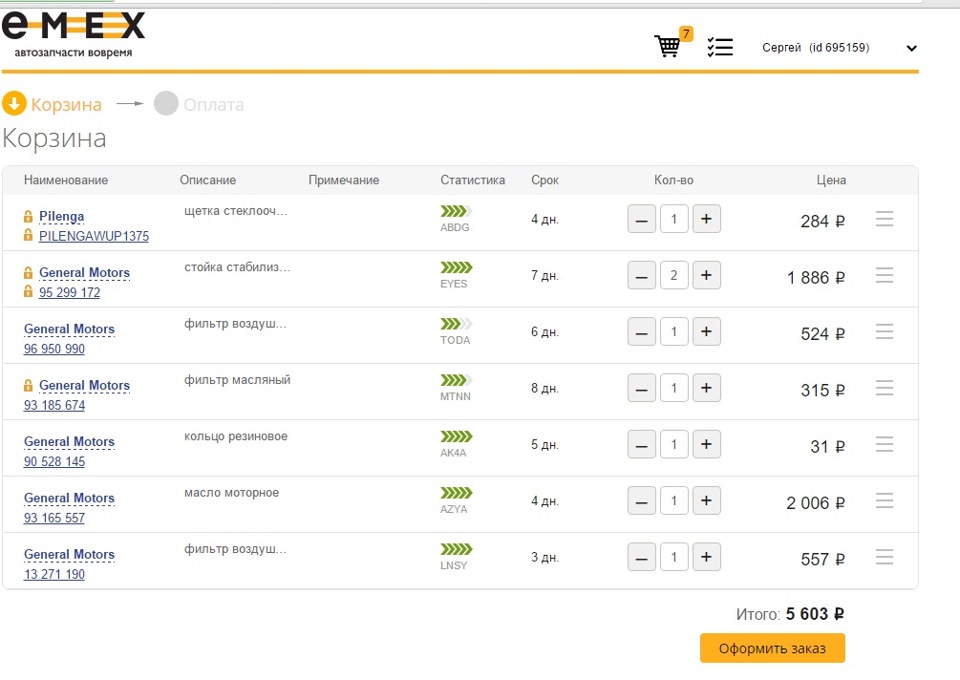960x680 pixels.
Task: Click statistics arrows rating labeled EYES
Action: (x=456, y=268)
